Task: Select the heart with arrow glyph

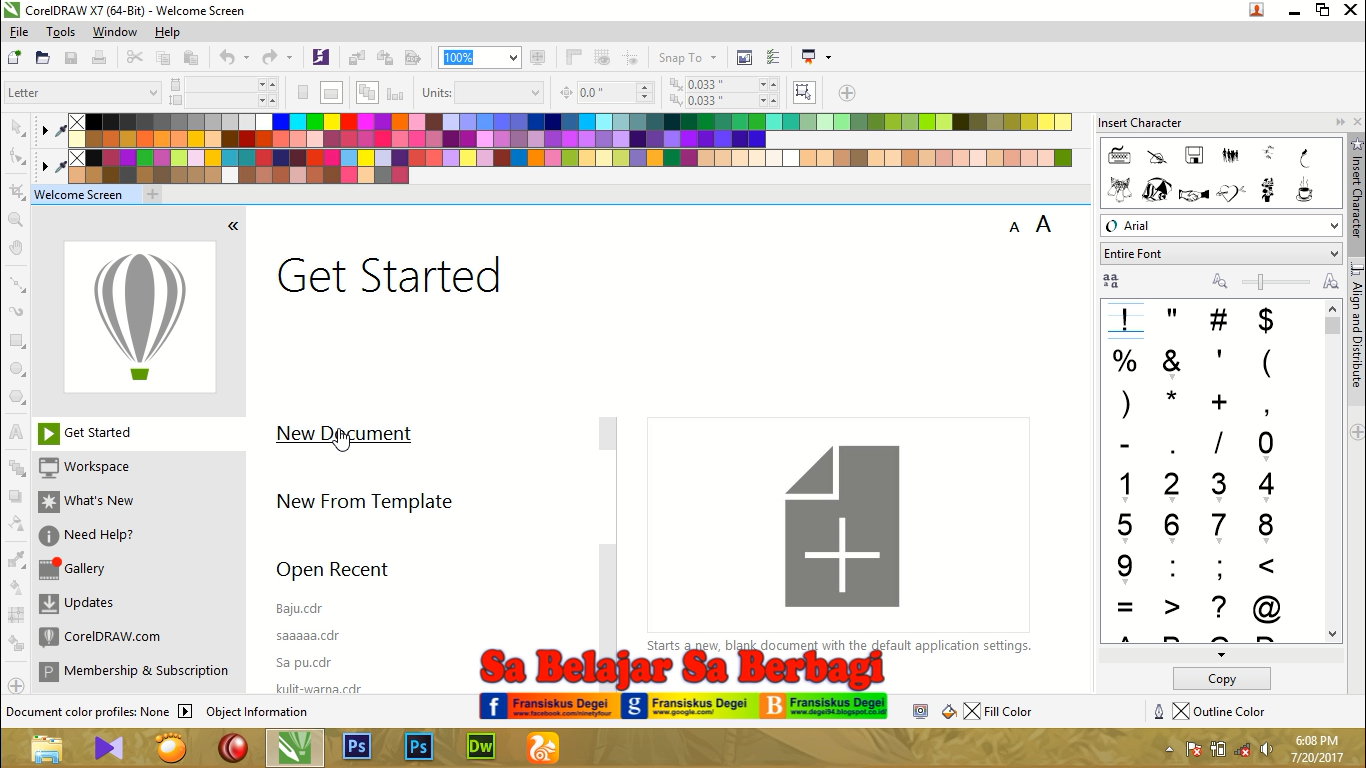Action: point(1230,191)
